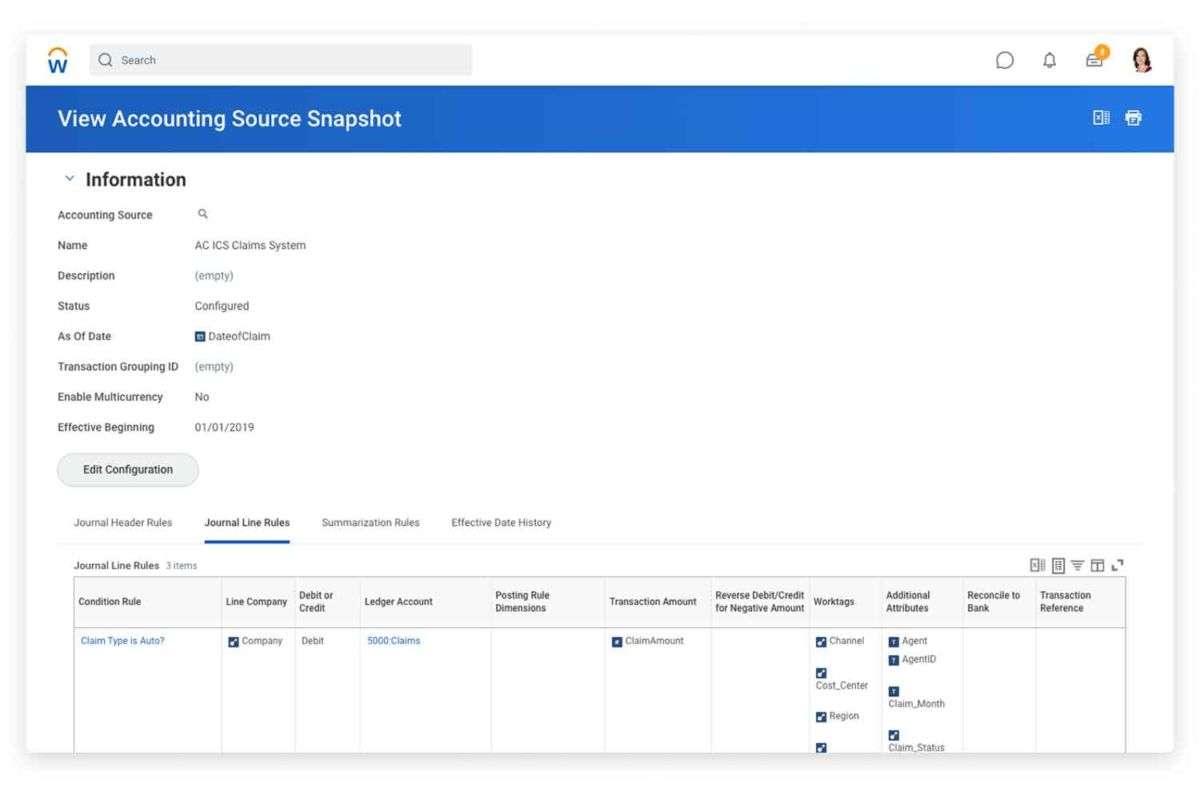Open the 5000:Claims ledger account link
Viewport: 1200px width, 800px height.
(x=395, y=641)
